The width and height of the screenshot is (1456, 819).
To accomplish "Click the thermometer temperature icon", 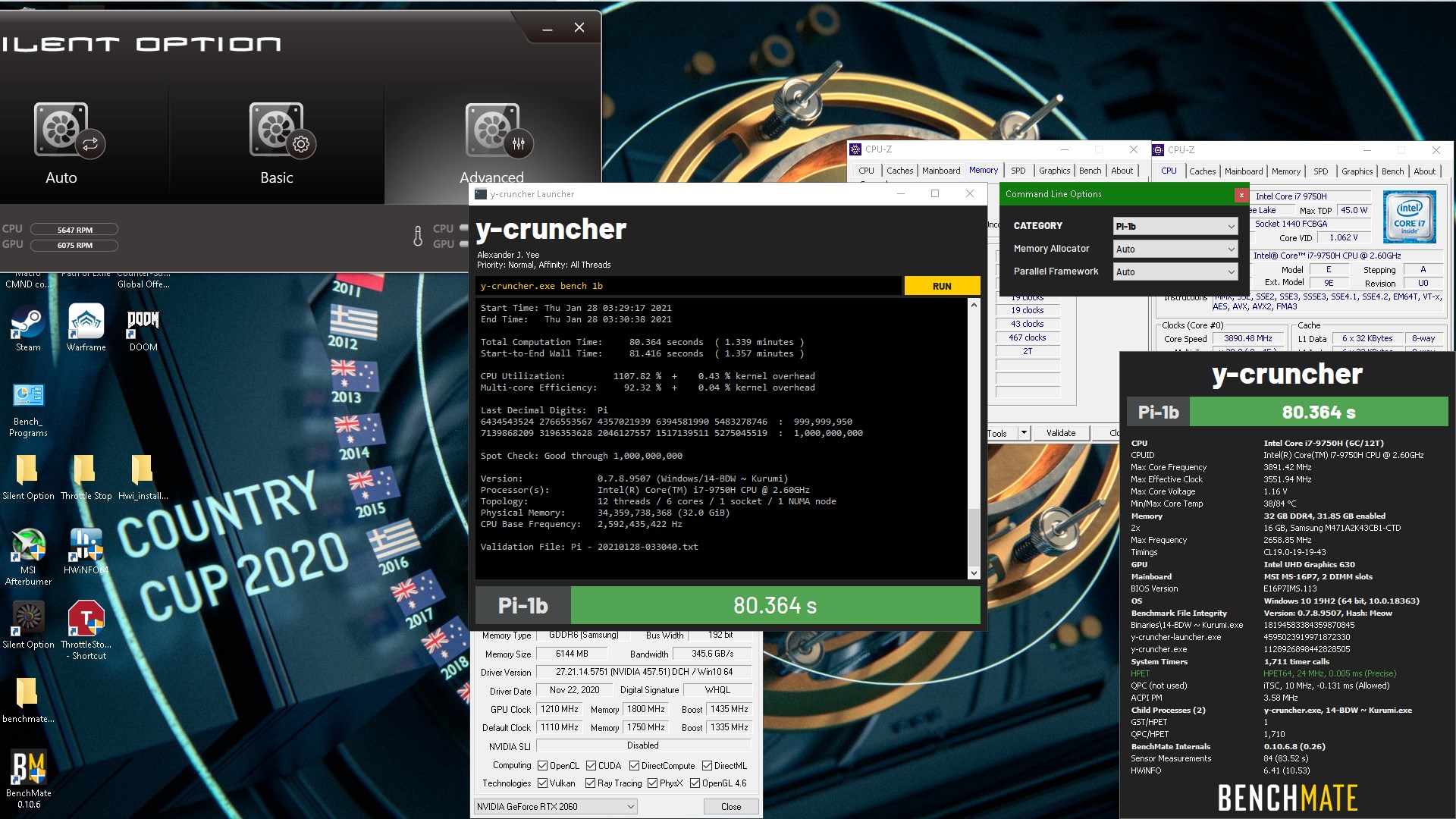I will [418, 236].
